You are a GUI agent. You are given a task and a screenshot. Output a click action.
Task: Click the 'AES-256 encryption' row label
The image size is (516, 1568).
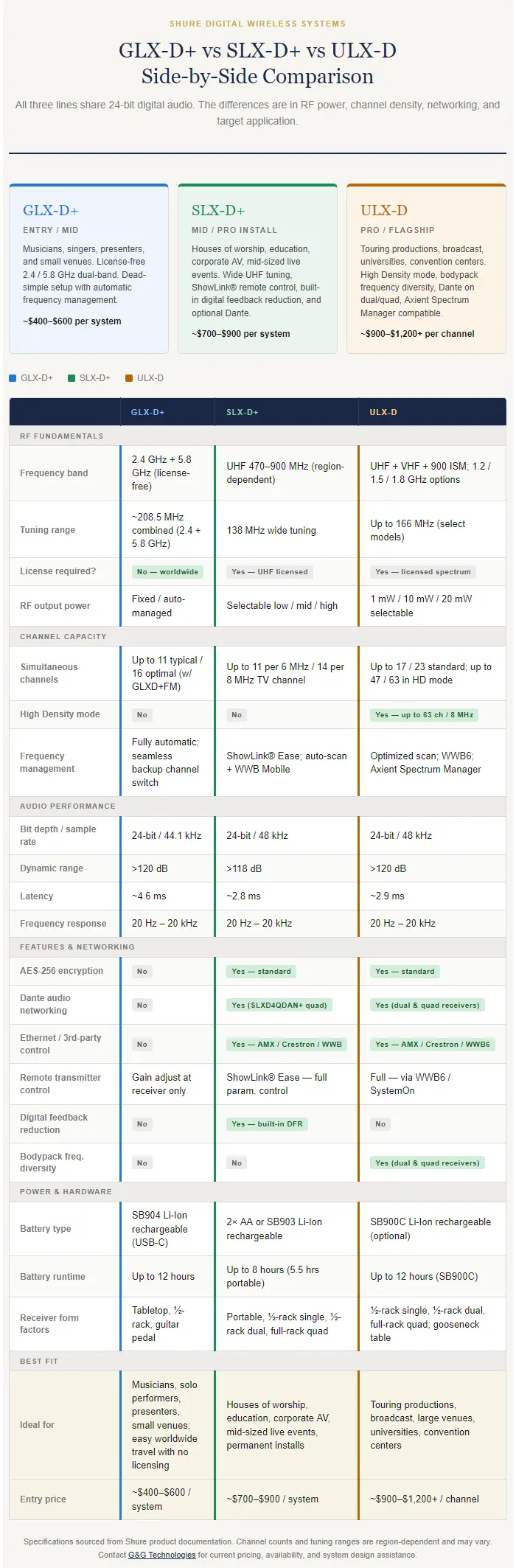62,971
